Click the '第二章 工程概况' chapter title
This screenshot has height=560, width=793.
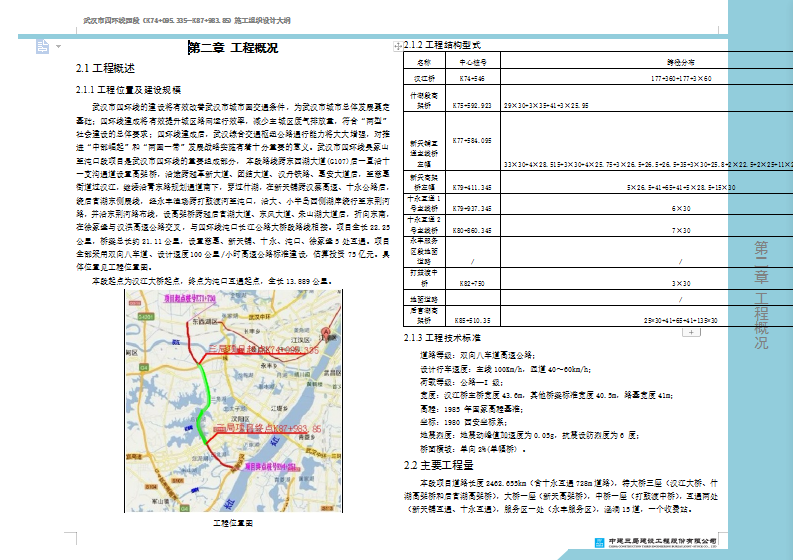point(233,48)
